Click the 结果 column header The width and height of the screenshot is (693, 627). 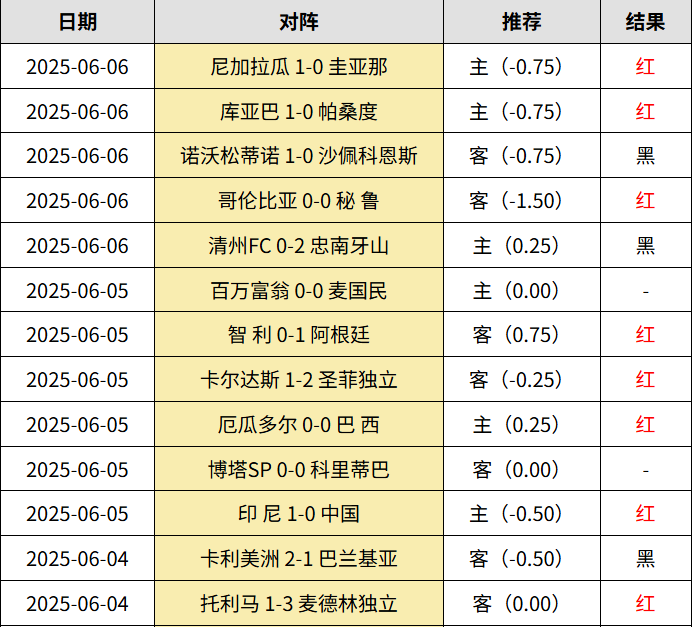[645, 22]
